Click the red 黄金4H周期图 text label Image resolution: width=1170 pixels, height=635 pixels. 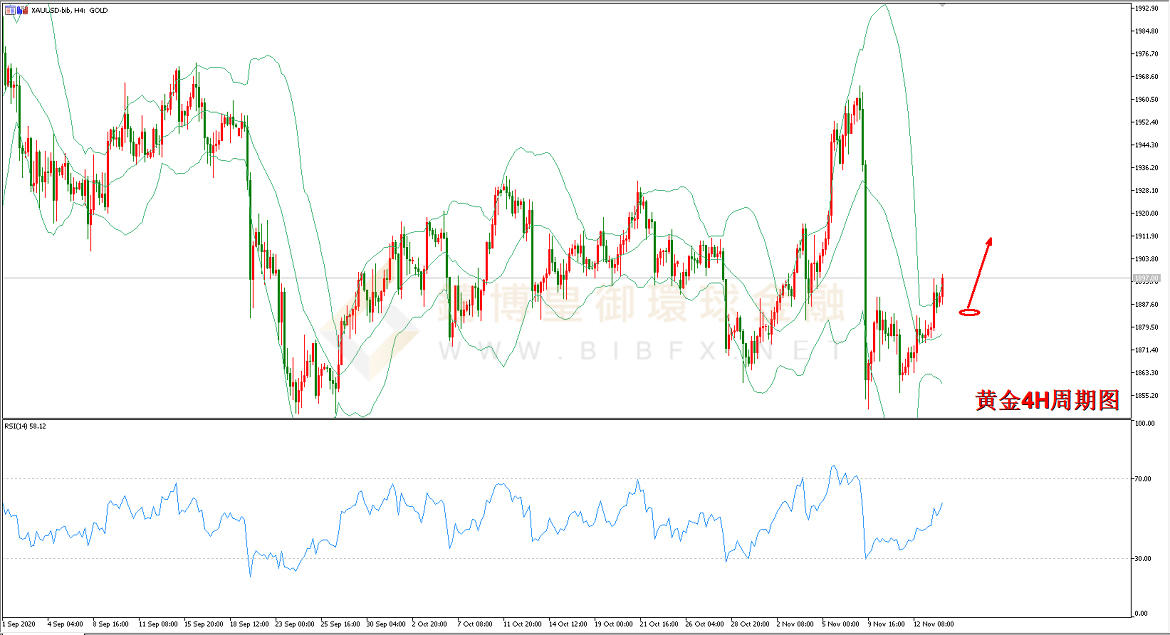click(1046, 401)
